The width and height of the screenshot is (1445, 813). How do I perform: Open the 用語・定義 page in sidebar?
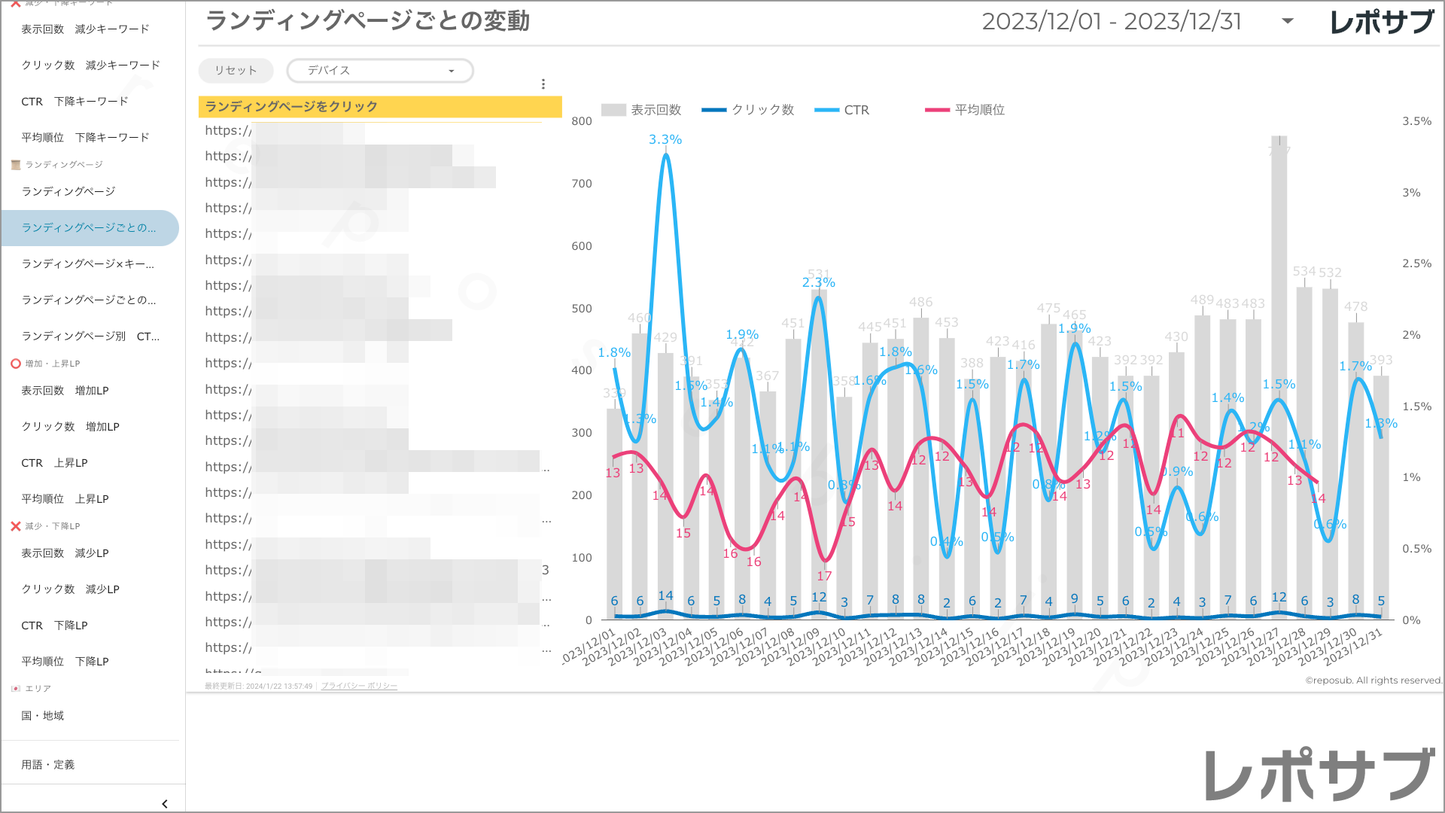point(48,765)
